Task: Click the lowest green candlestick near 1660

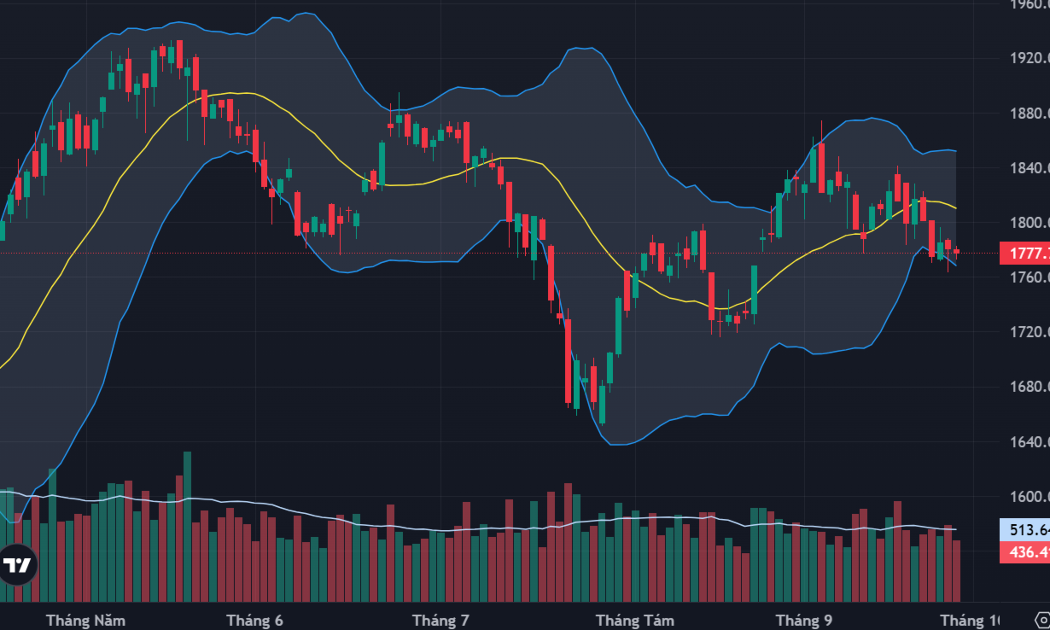Action: coord(602,404)
